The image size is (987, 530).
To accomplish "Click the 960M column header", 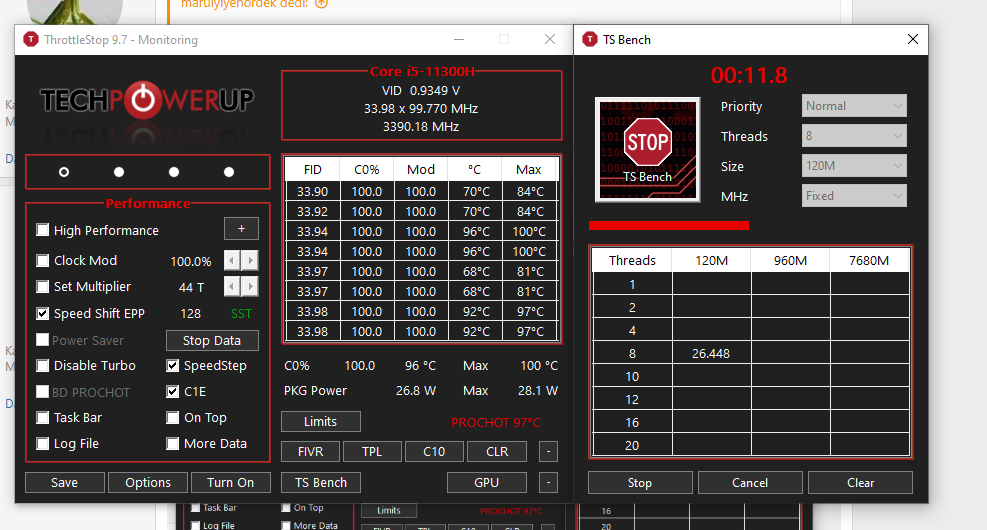I will (x=790, y=261).
